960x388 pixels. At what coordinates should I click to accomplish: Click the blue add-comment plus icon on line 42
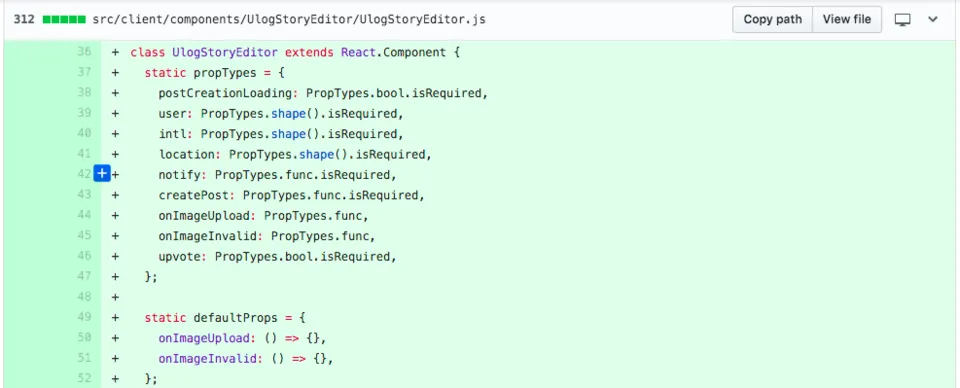click(102, 174)
